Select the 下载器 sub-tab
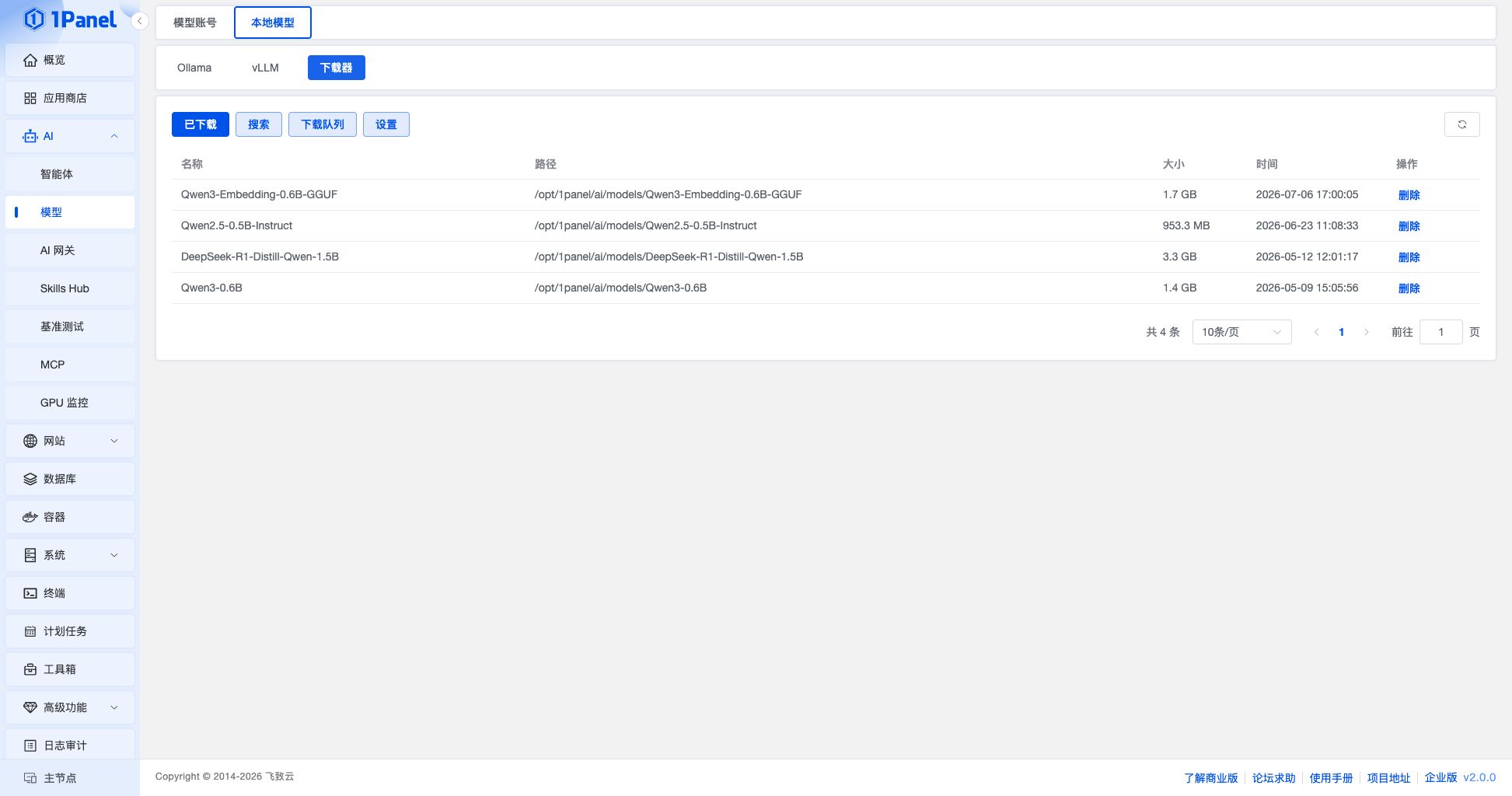 337,68
